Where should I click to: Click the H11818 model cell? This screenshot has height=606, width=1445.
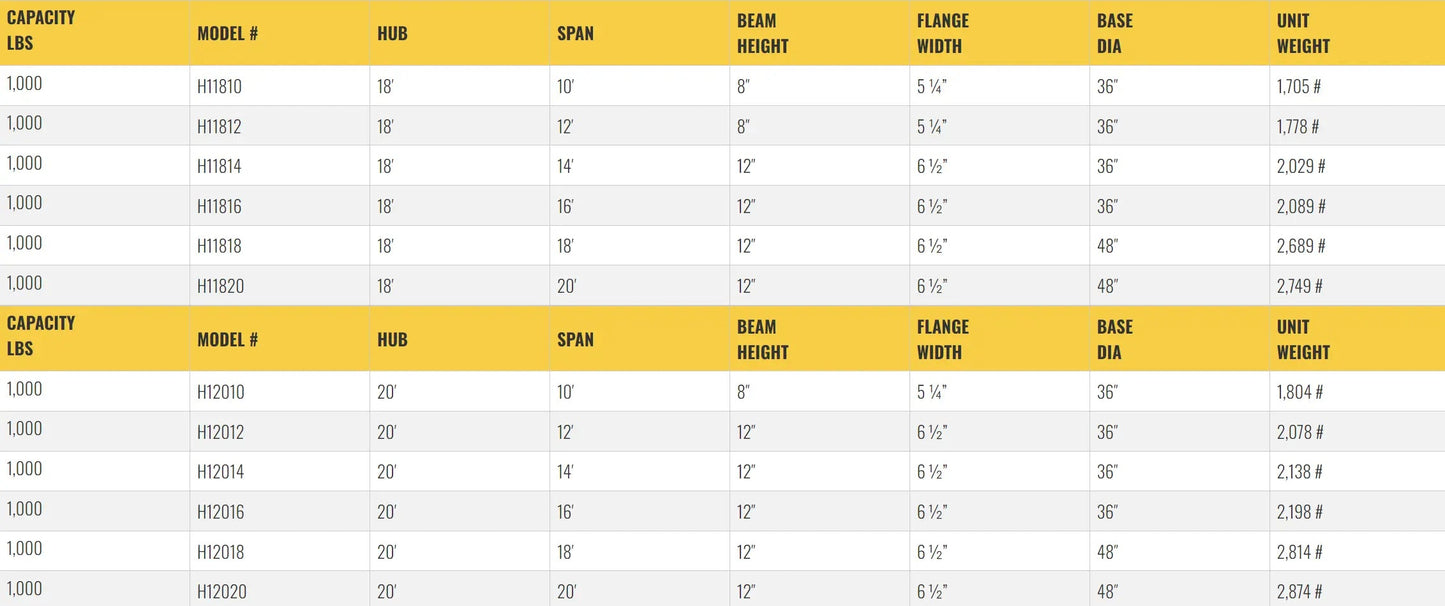219,246
